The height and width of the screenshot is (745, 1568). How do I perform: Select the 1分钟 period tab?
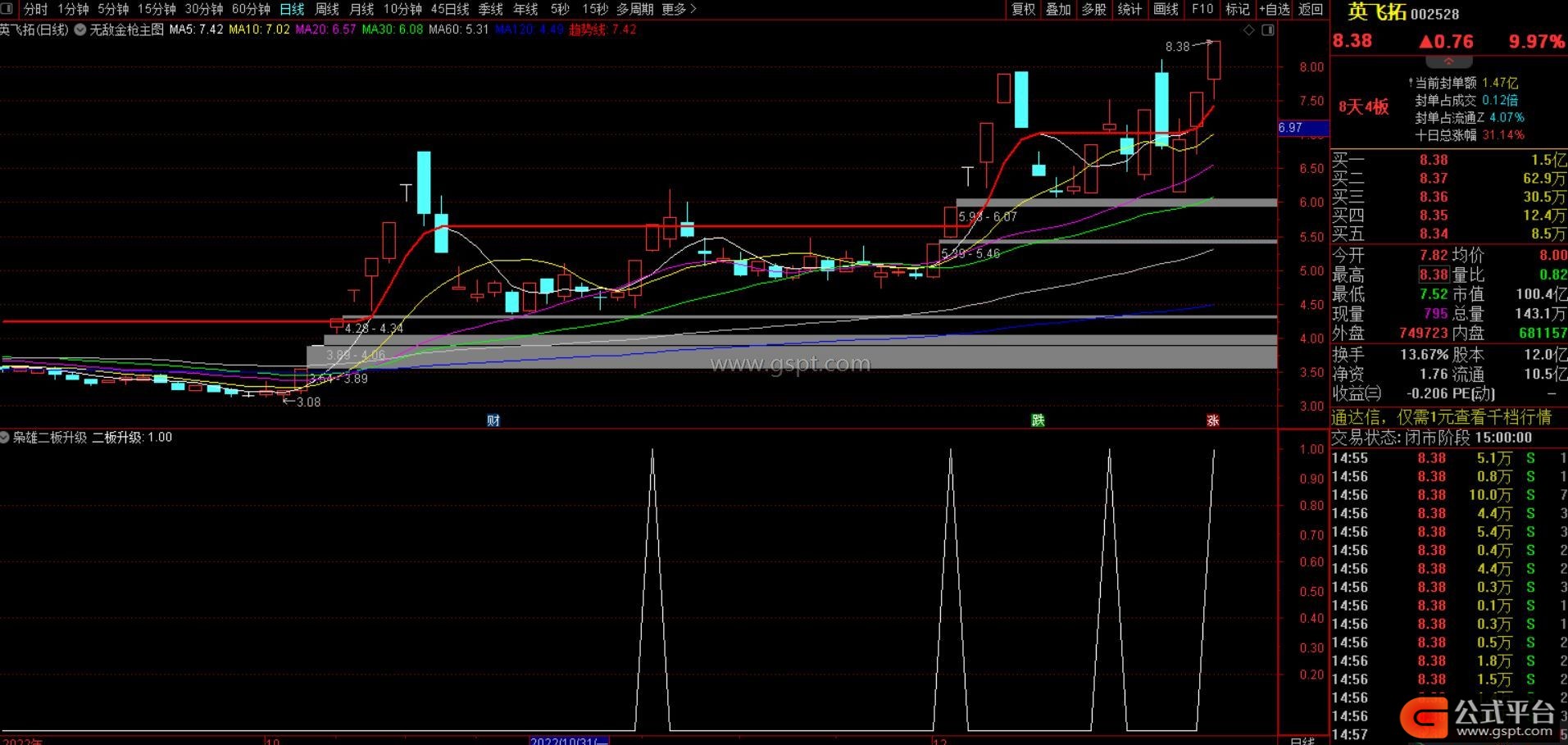point(73,9)
